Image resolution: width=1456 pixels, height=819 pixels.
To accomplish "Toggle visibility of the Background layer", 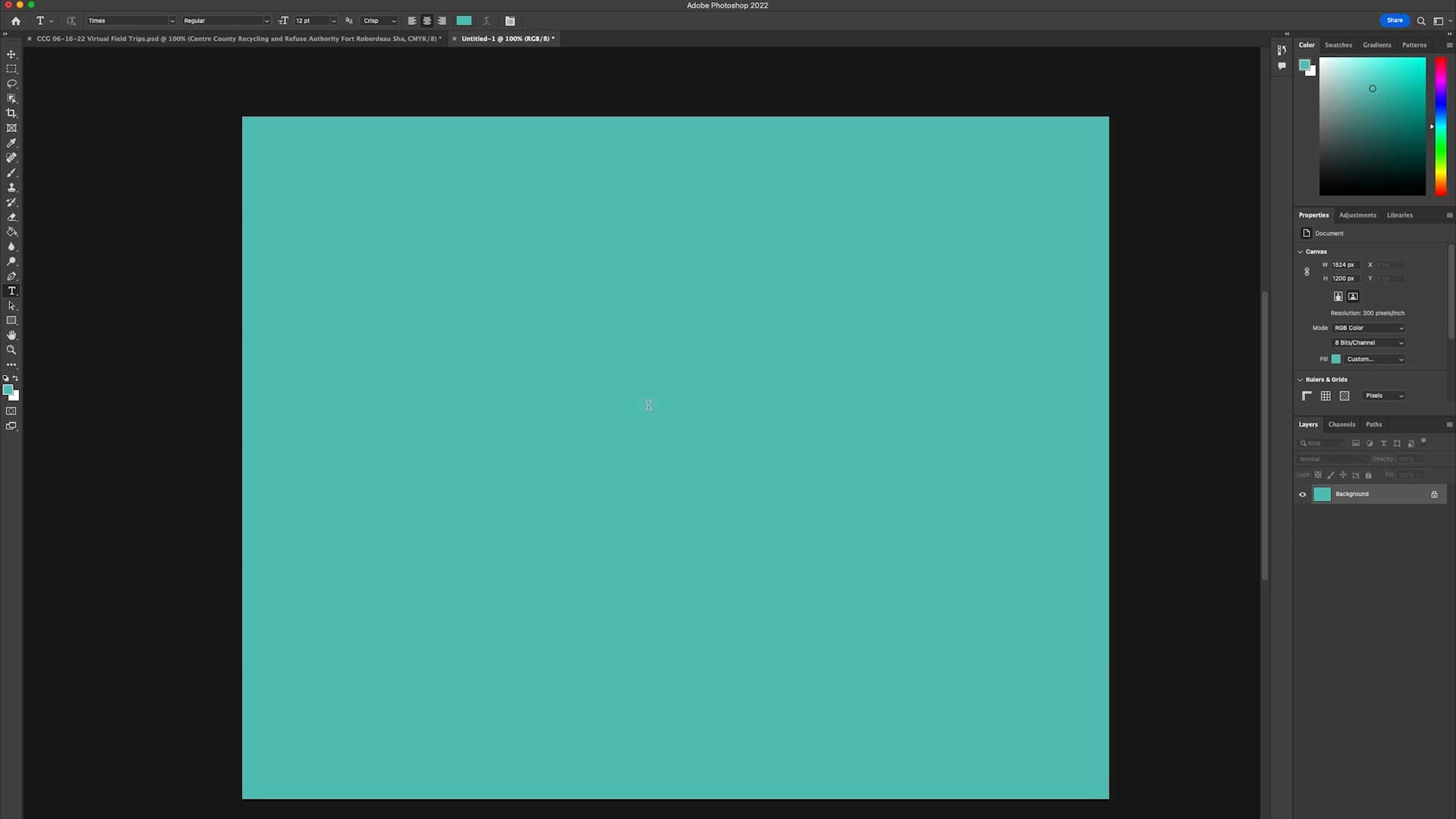I will coord(1303,494).
